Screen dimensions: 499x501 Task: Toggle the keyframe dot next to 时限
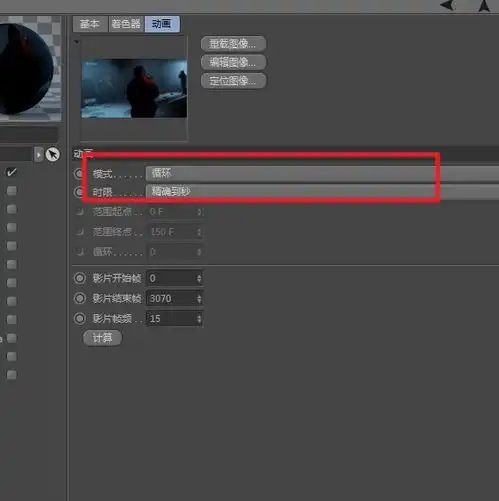click(x=79, y=192)
